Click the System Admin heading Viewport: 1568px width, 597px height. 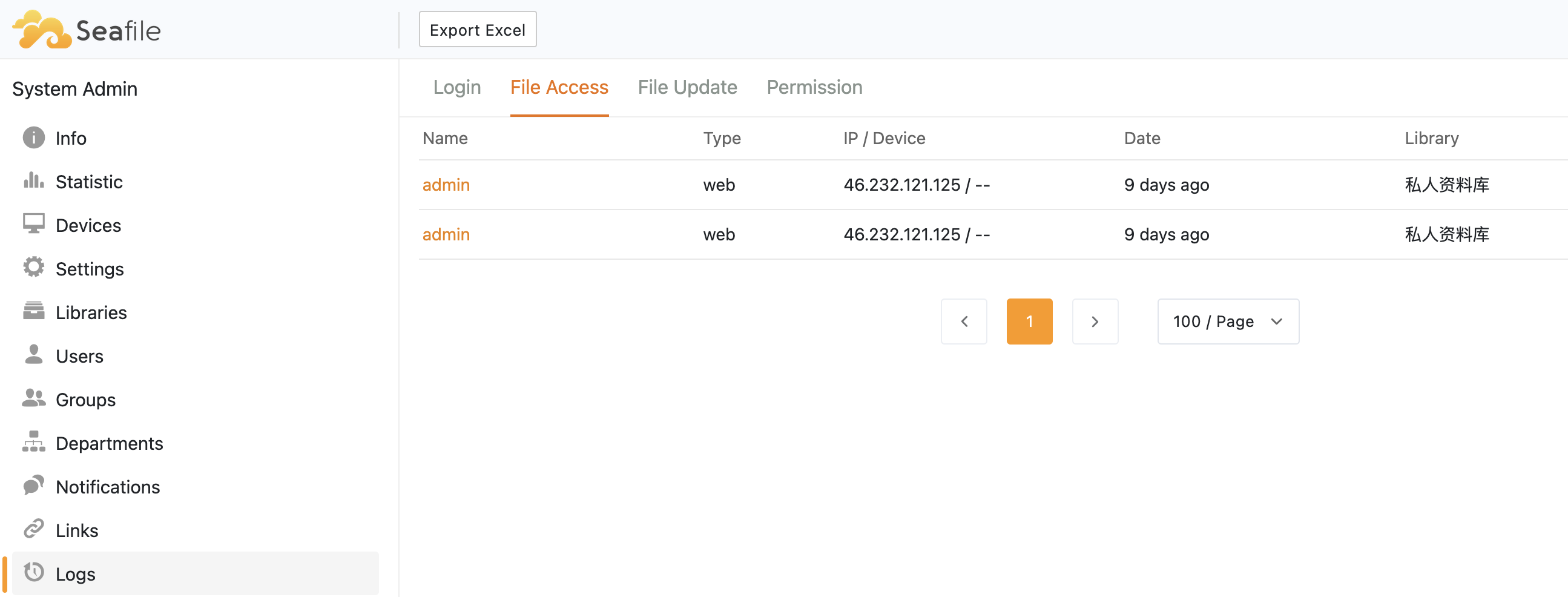(x=75, y=89)
